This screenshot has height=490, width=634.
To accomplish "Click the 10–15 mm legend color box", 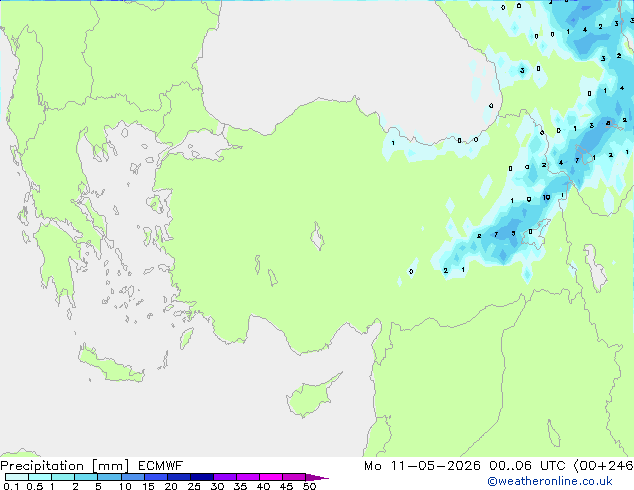I will (132, 477).
